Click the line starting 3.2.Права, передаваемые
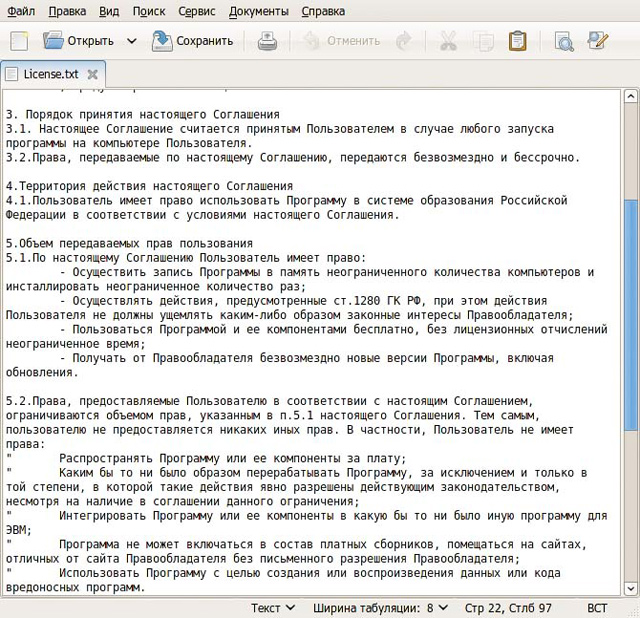Image resolution: width=640 pixels, height=618 pixels. 293,157
